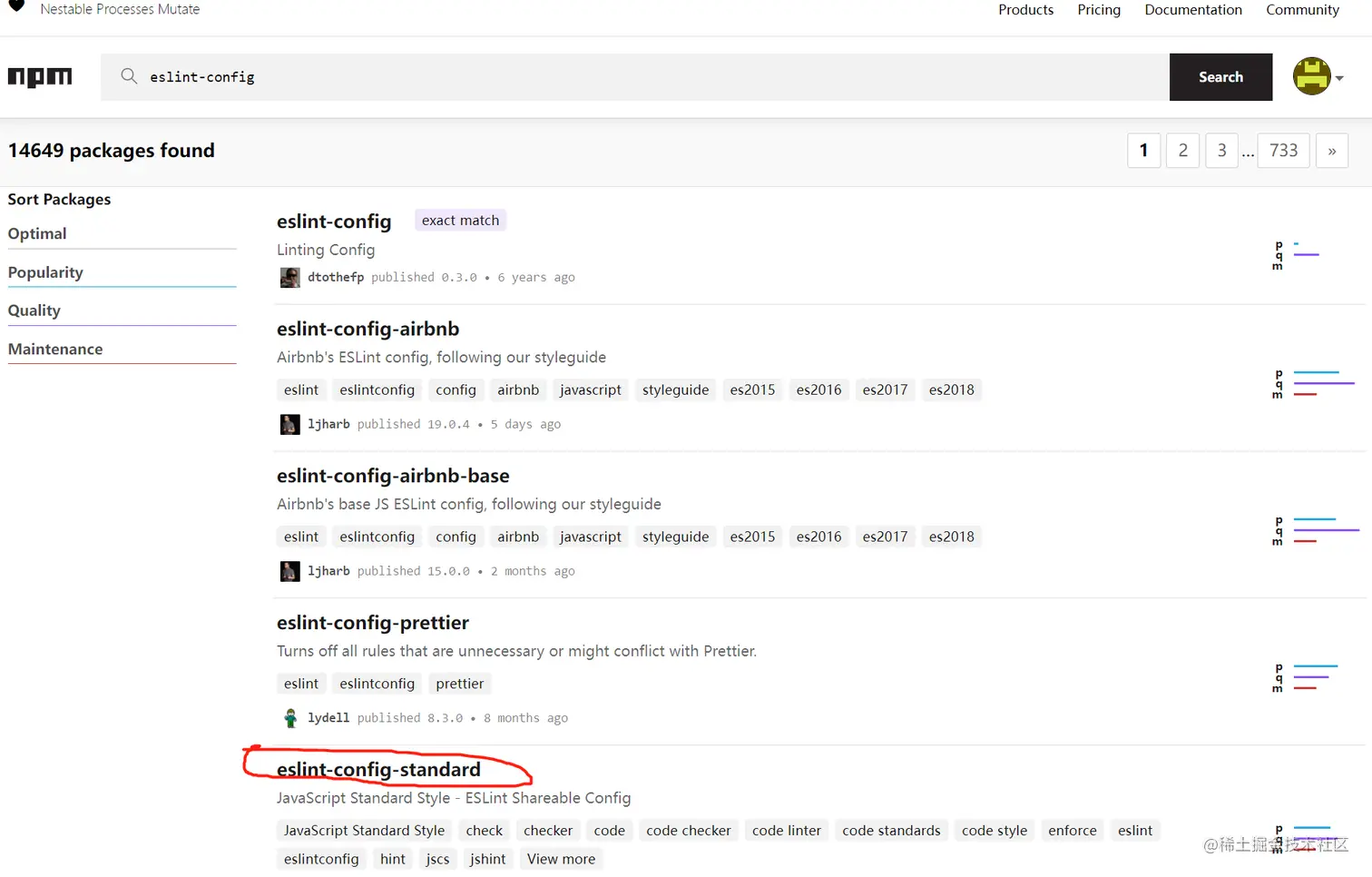
Task: Open eslint-config package
Action: coord(334,222)
